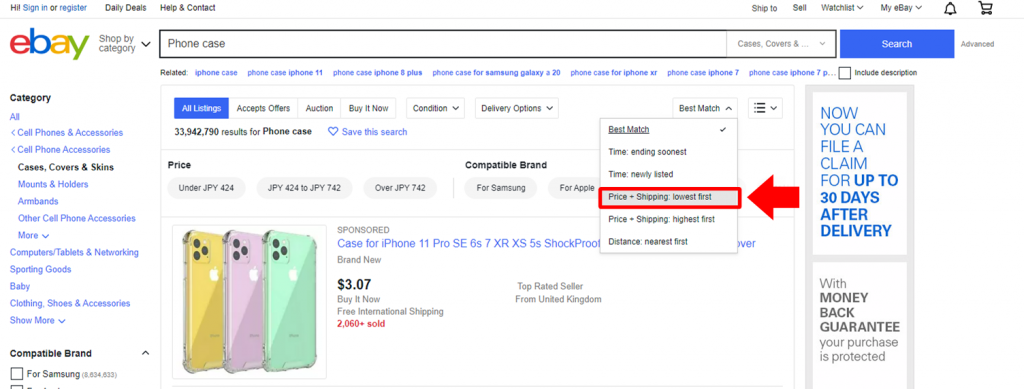This screenshot has width=1024, height=389.
Task: Select Price + Shipping: lowest first
Action: [669, 196]
